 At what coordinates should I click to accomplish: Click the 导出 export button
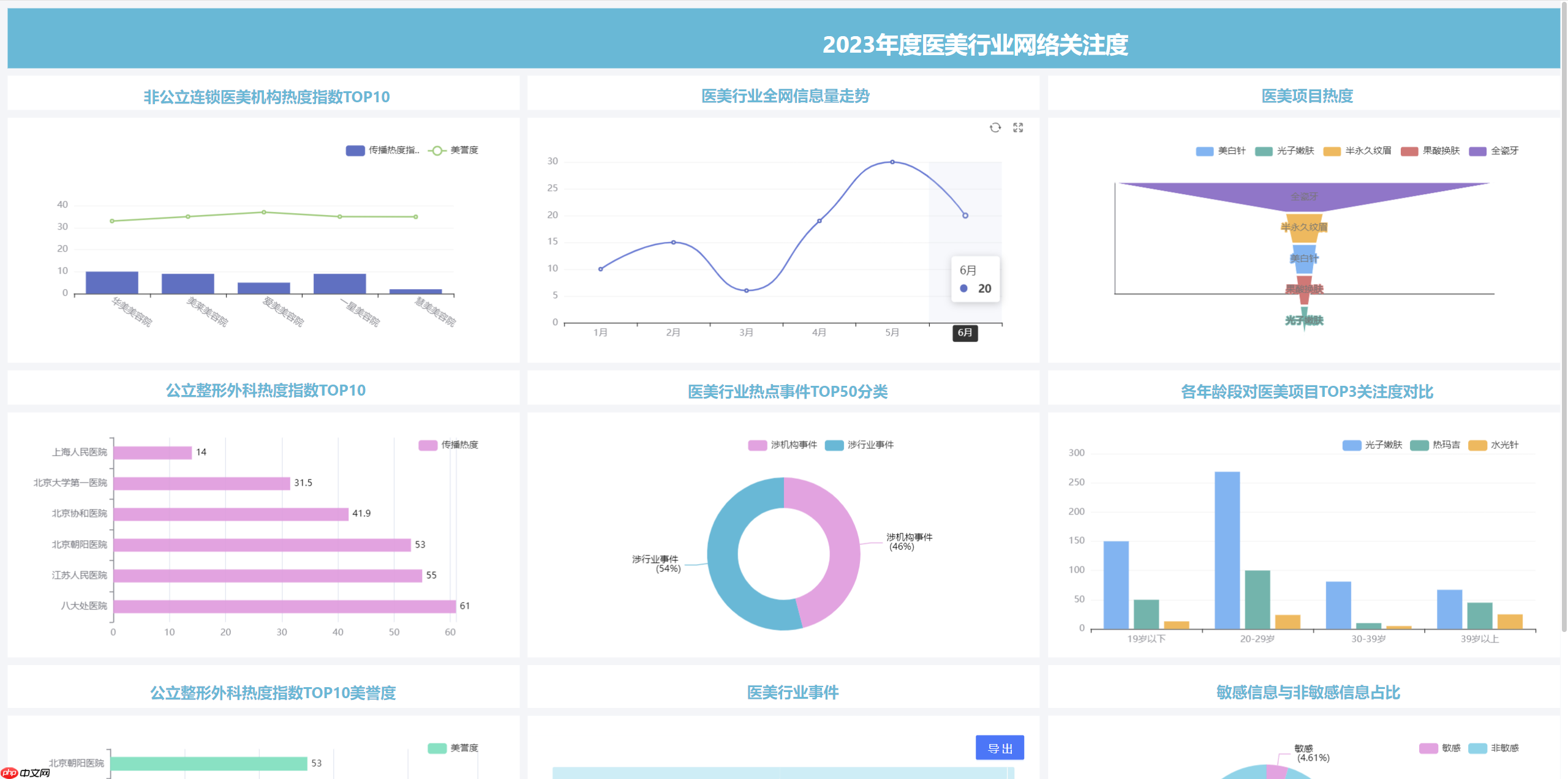[x=1000, y=748]
